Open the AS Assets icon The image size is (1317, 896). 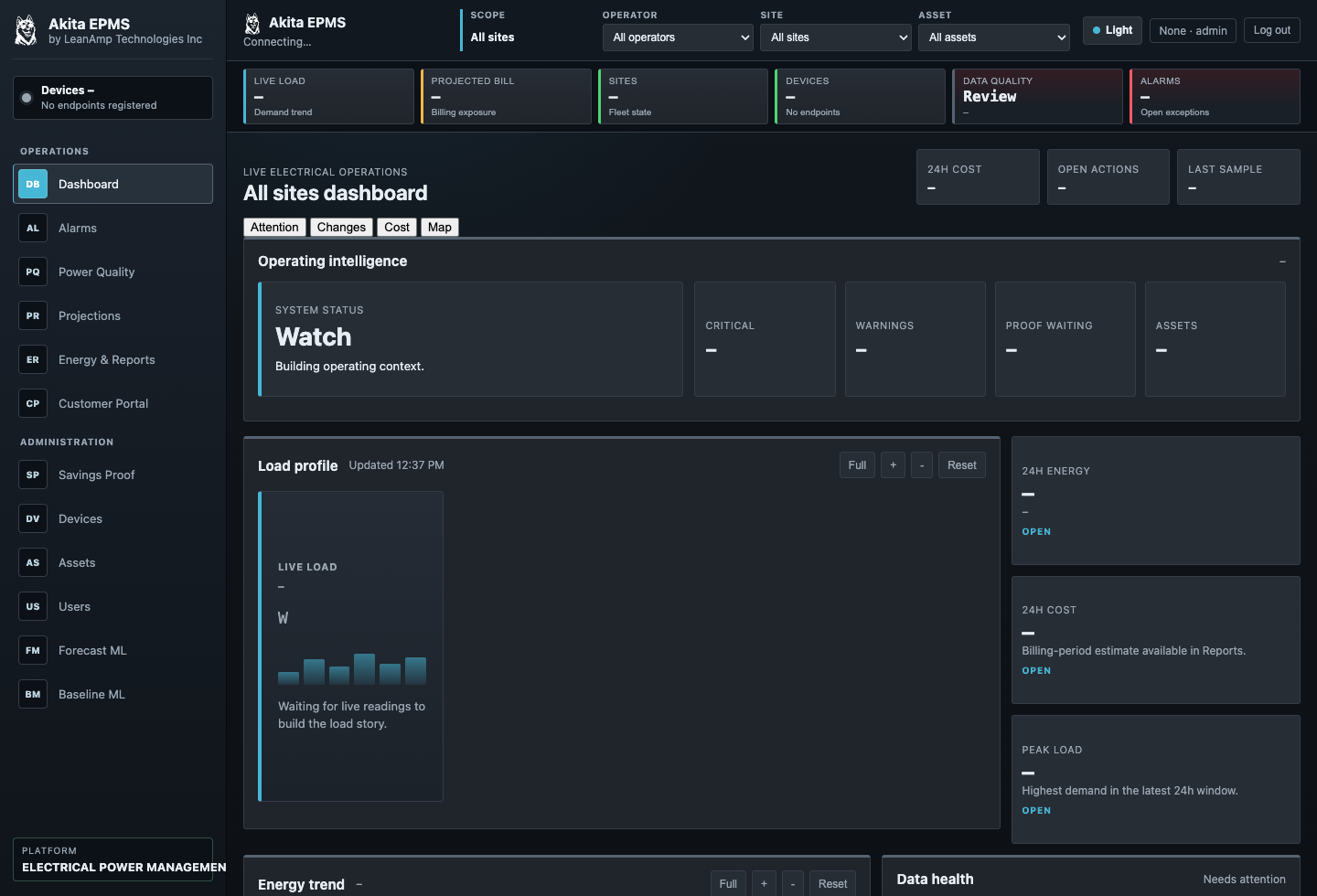(33, 562)
